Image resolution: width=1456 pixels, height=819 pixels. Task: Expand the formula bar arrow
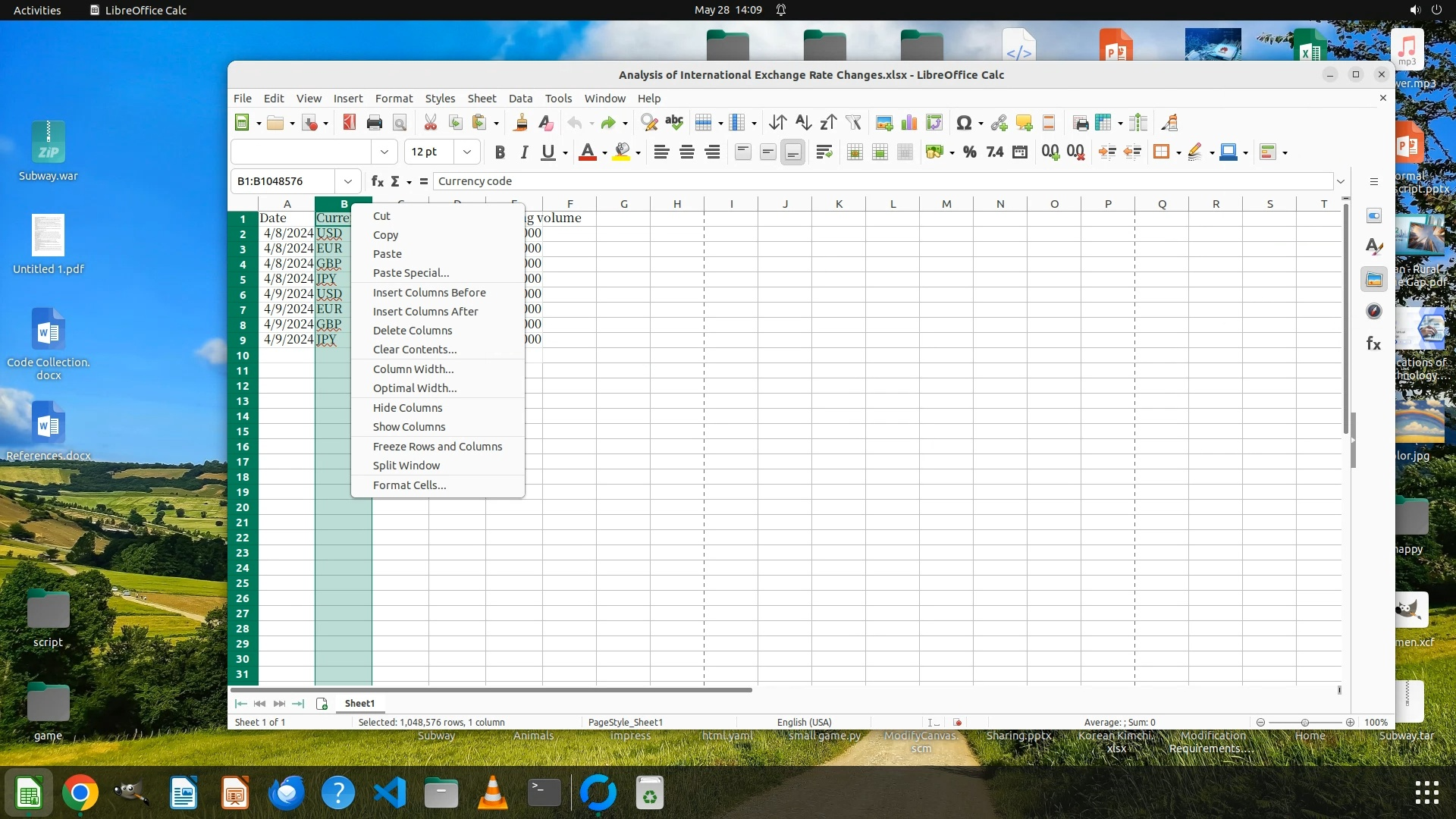click(x=1340, y=181)
